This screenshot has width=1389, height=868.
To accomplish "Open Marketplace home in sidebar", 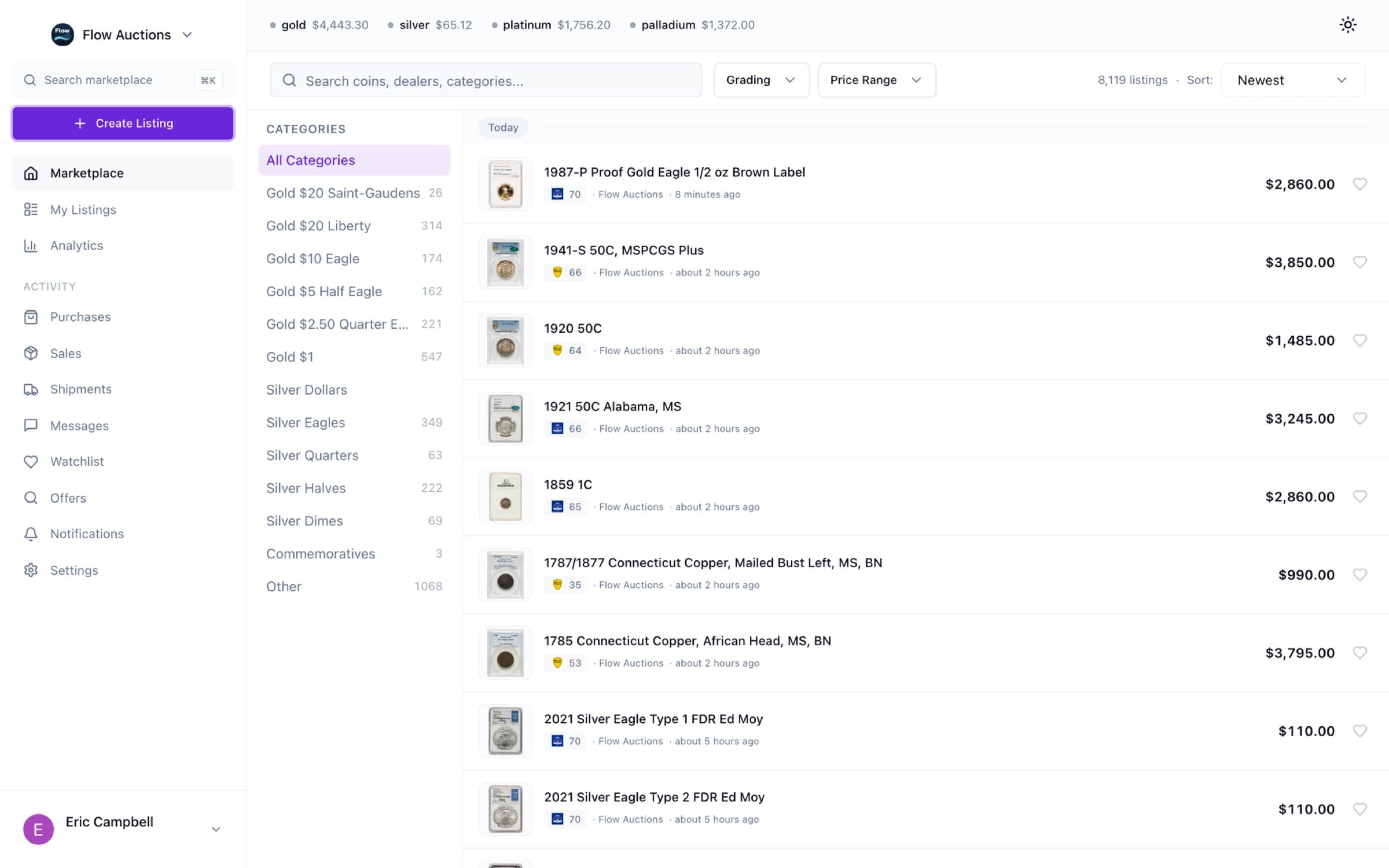I will click(123, 173).
